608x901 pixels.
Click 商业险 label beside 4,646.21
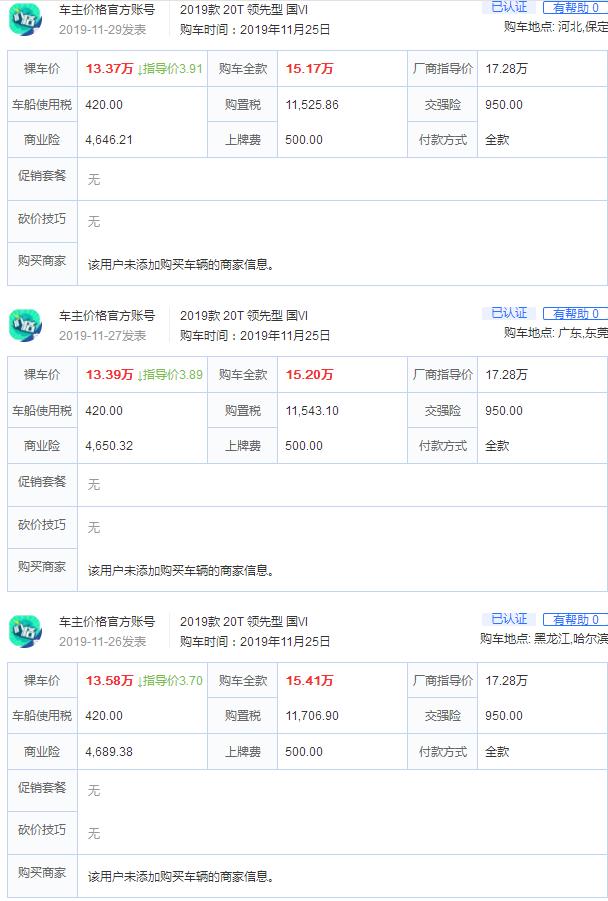click(x=42, y=140)
